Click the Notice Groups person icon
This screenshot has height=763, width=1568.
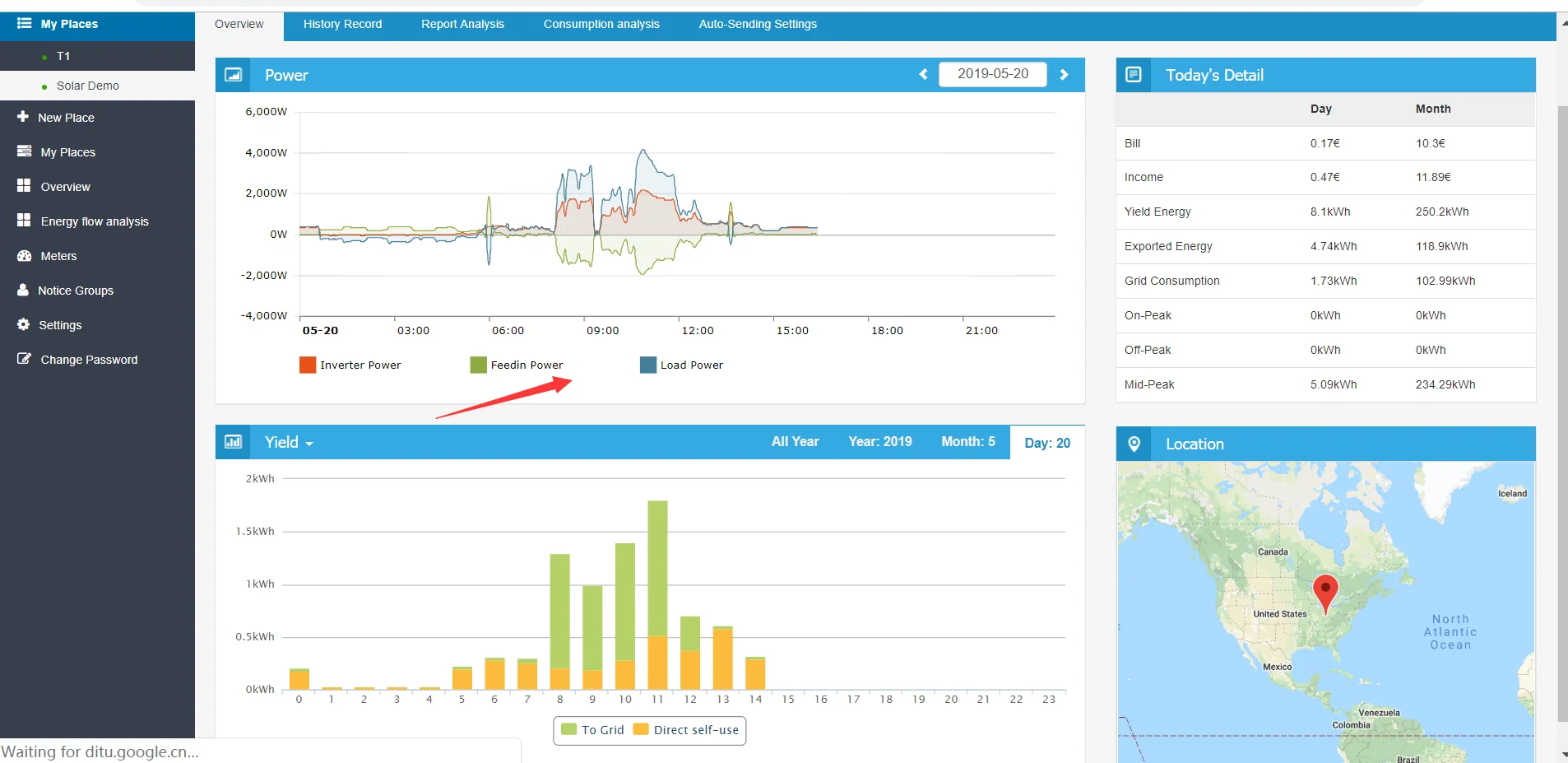pos(23,290)
